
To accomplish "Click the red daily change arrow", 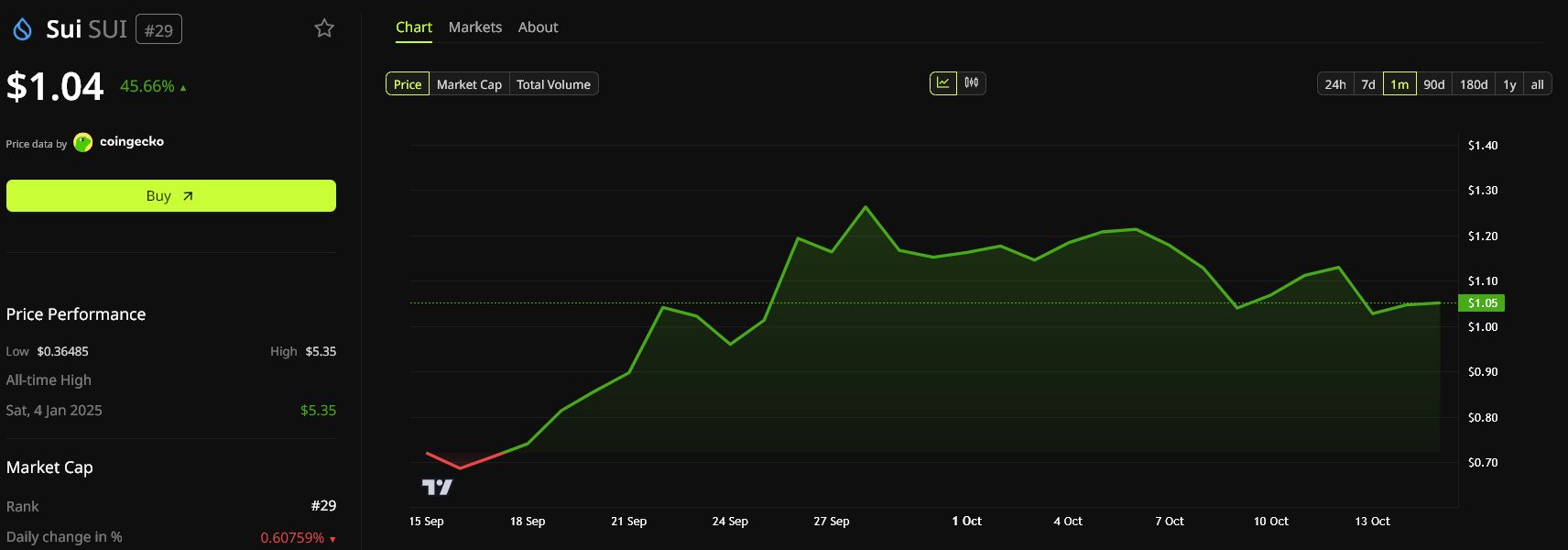I will click(332, 539).
